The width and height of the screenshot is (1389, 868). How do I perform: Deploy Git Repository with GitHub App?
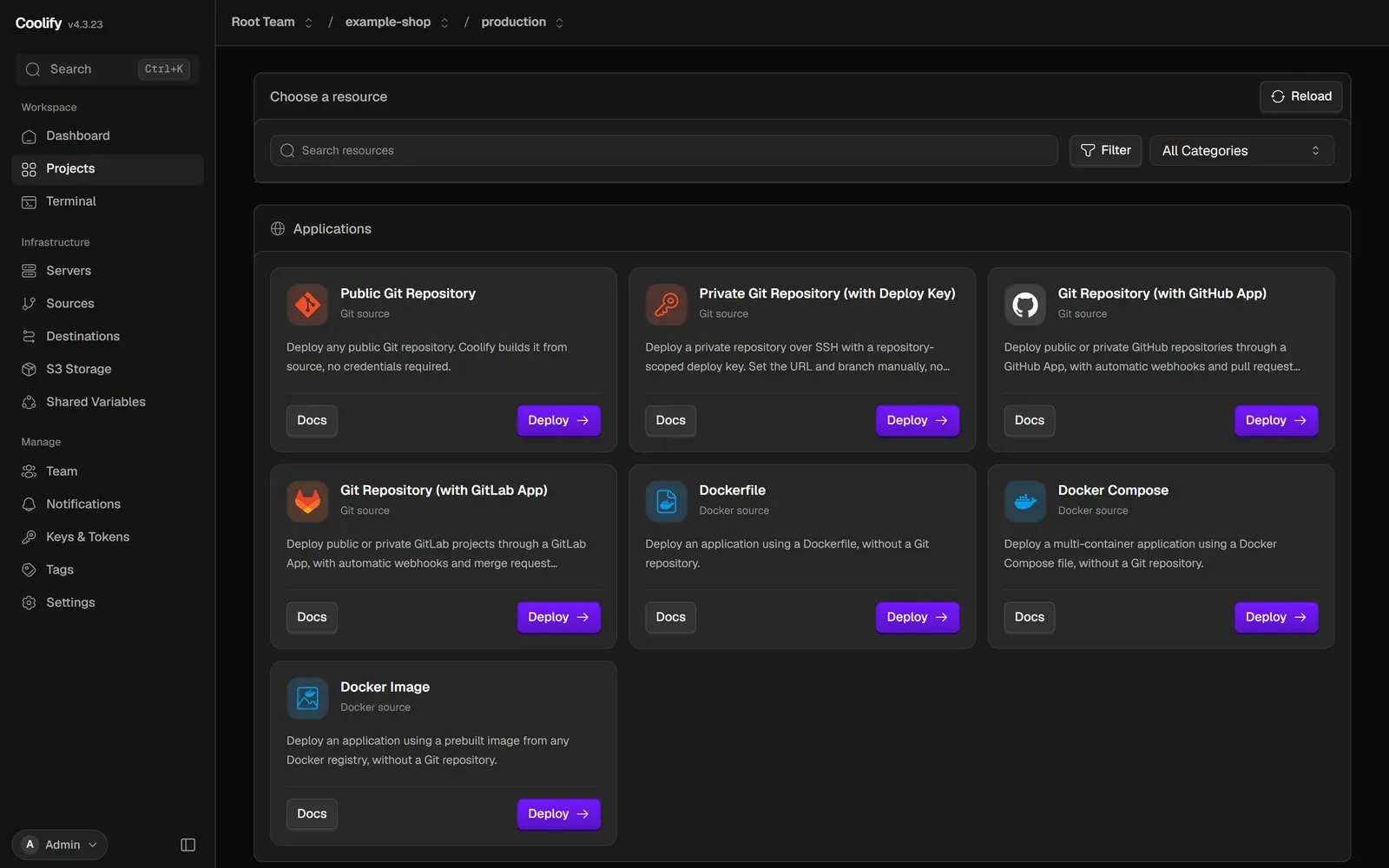1276,420
